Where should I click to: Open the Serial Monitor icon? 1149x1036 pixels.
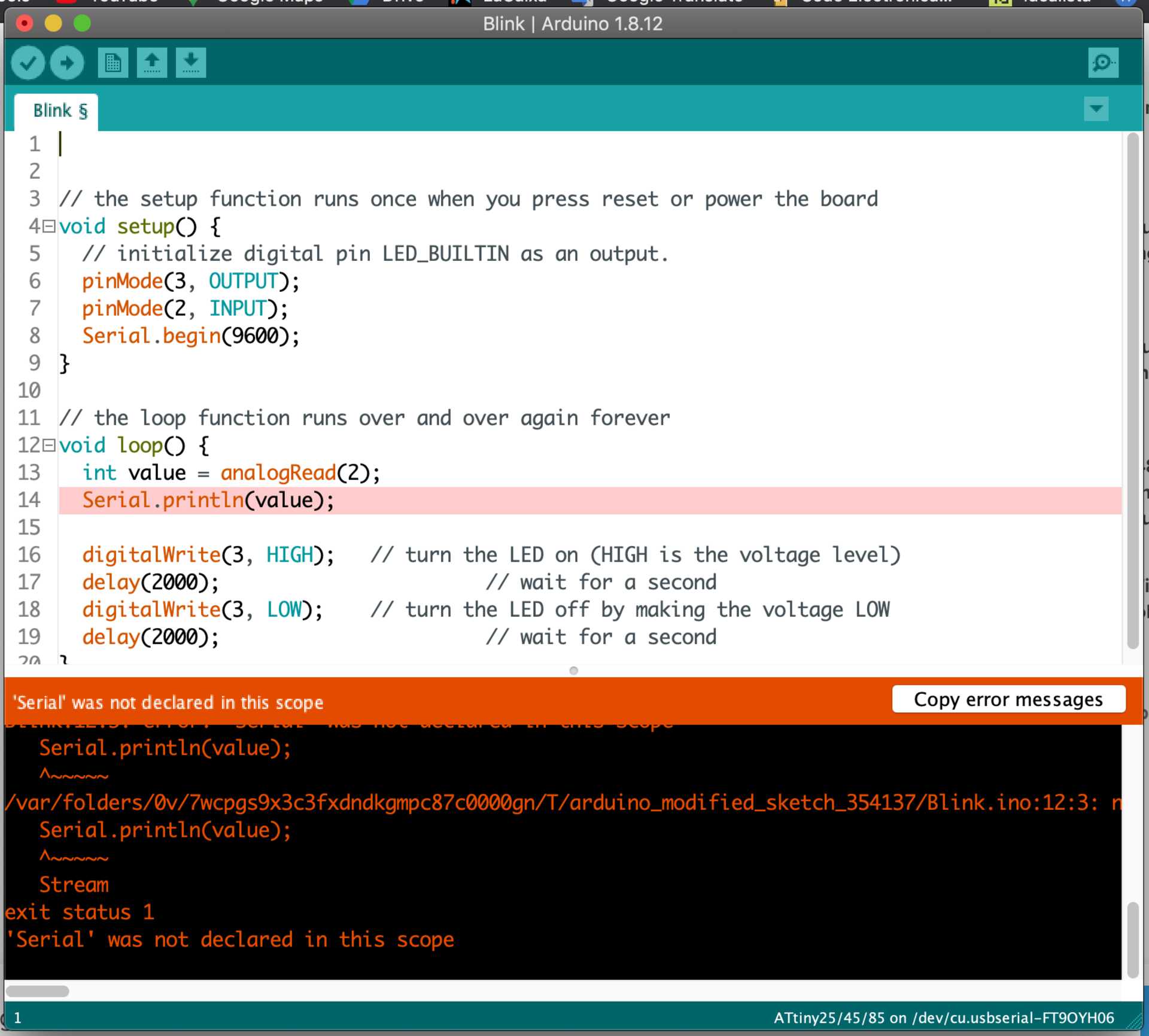click(x=1103, y=62)
